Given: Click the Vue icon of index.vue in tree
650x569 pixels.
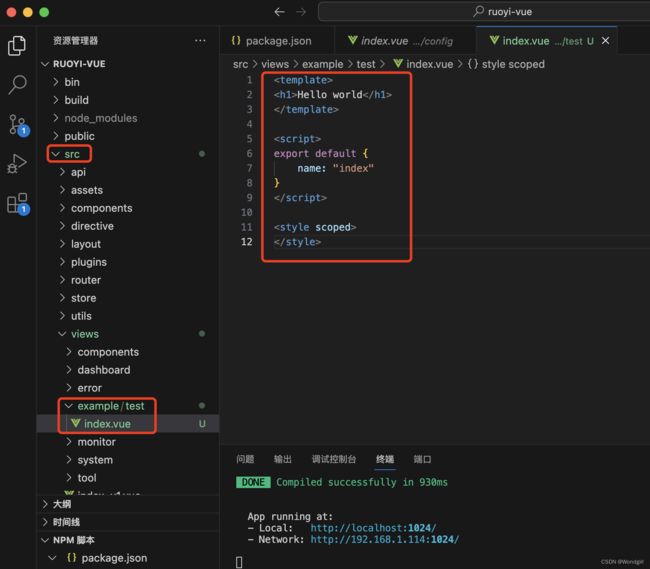Looking at the screenshot, I should coord(75,423).
